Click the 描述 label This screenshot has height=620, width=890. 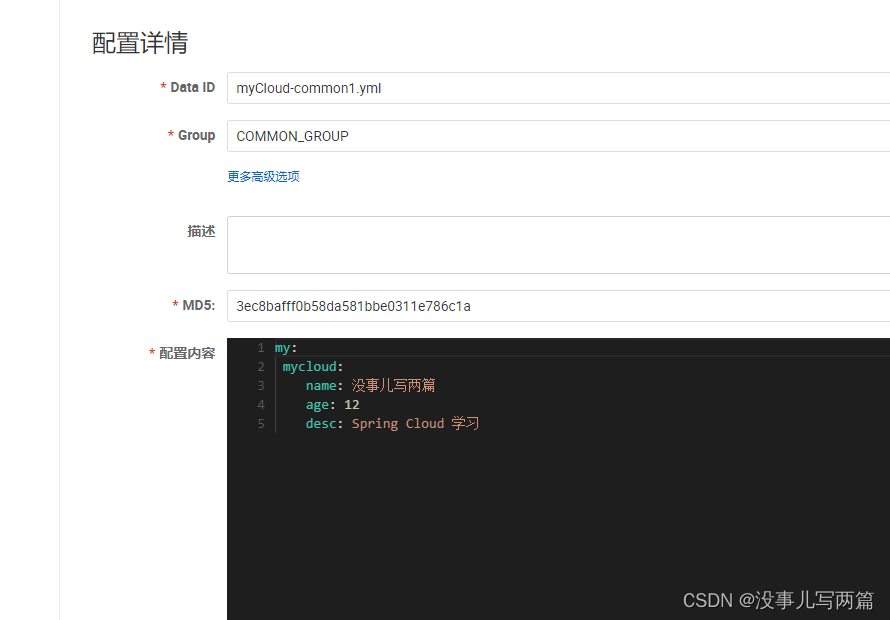tap(201, 231)
